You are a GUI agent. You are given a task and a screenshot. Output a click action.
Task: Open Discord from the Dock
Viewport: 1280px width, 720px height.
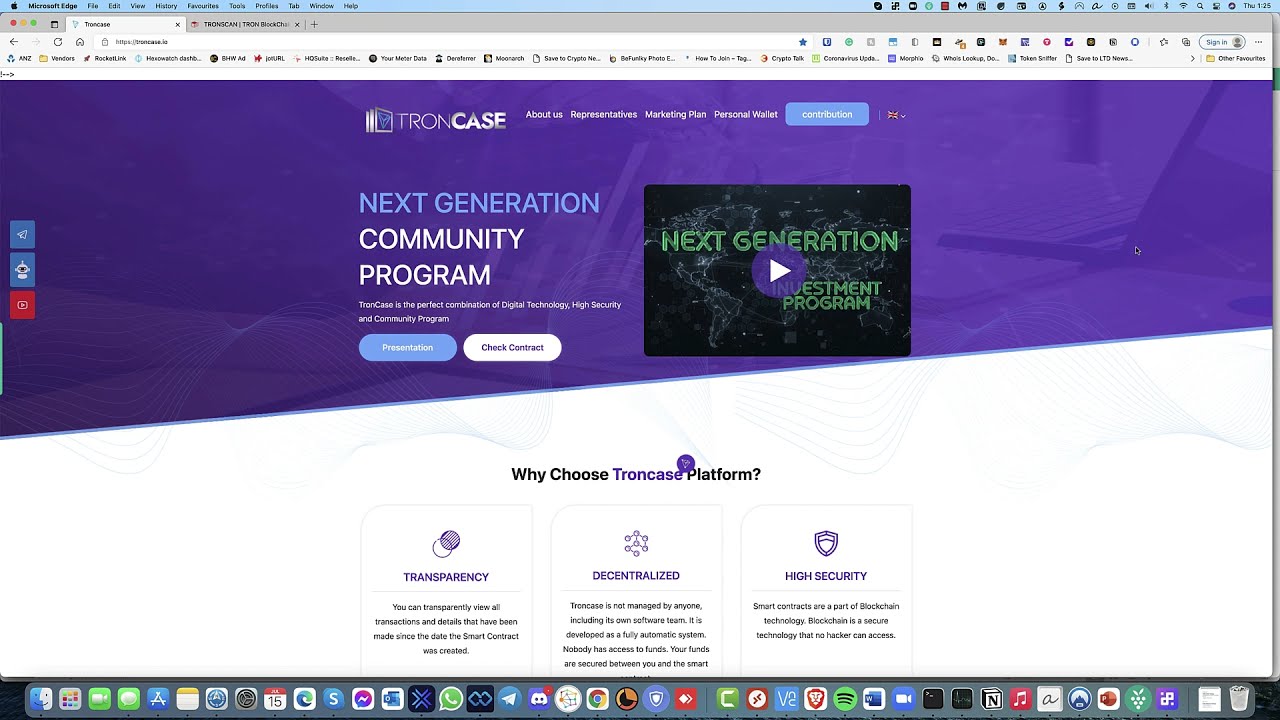(539, 699)
